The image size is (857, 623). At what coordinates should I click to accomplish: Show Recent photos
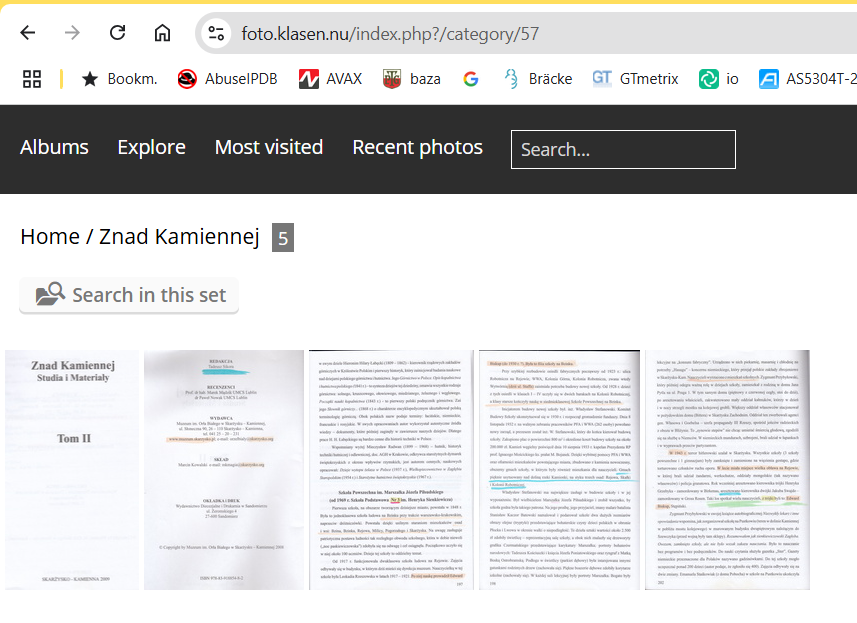pos(418,148)
